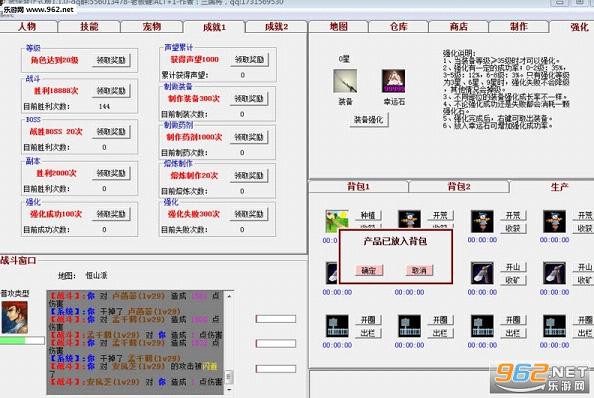
Task: Open the 背包2 tab
Action: pos(459,186)
